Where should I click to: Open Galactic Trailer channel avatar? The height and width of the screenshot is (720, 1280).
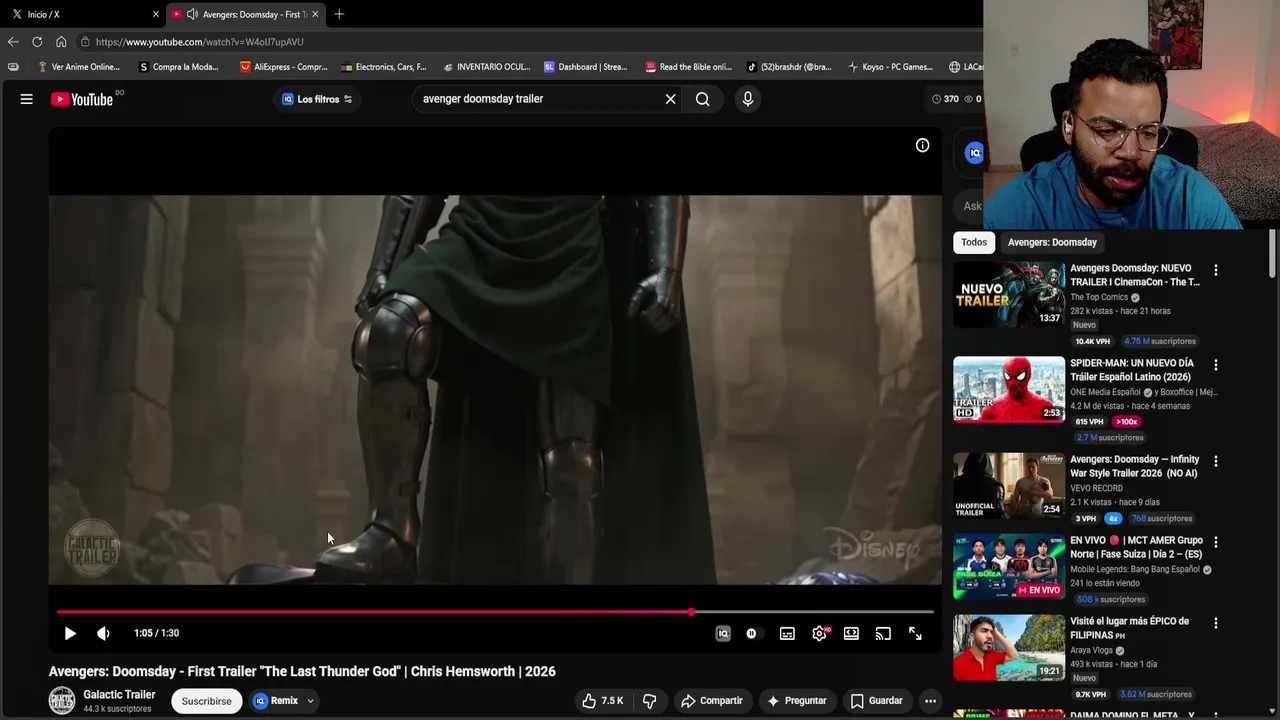62,701
